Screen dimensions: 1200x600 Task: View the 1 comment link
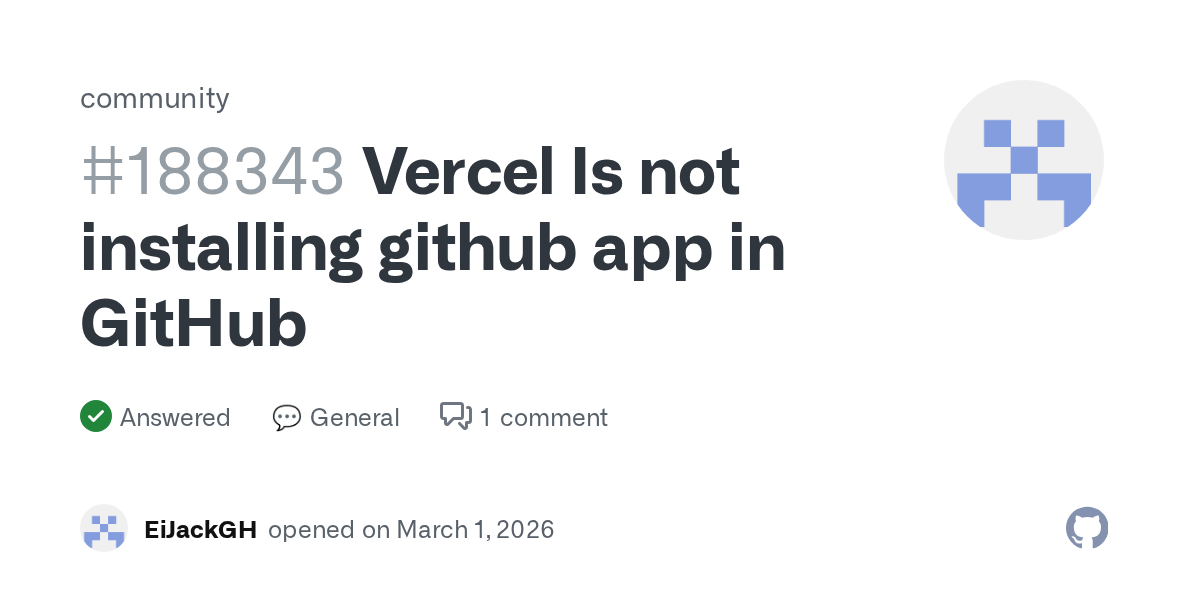pos(543,417)
